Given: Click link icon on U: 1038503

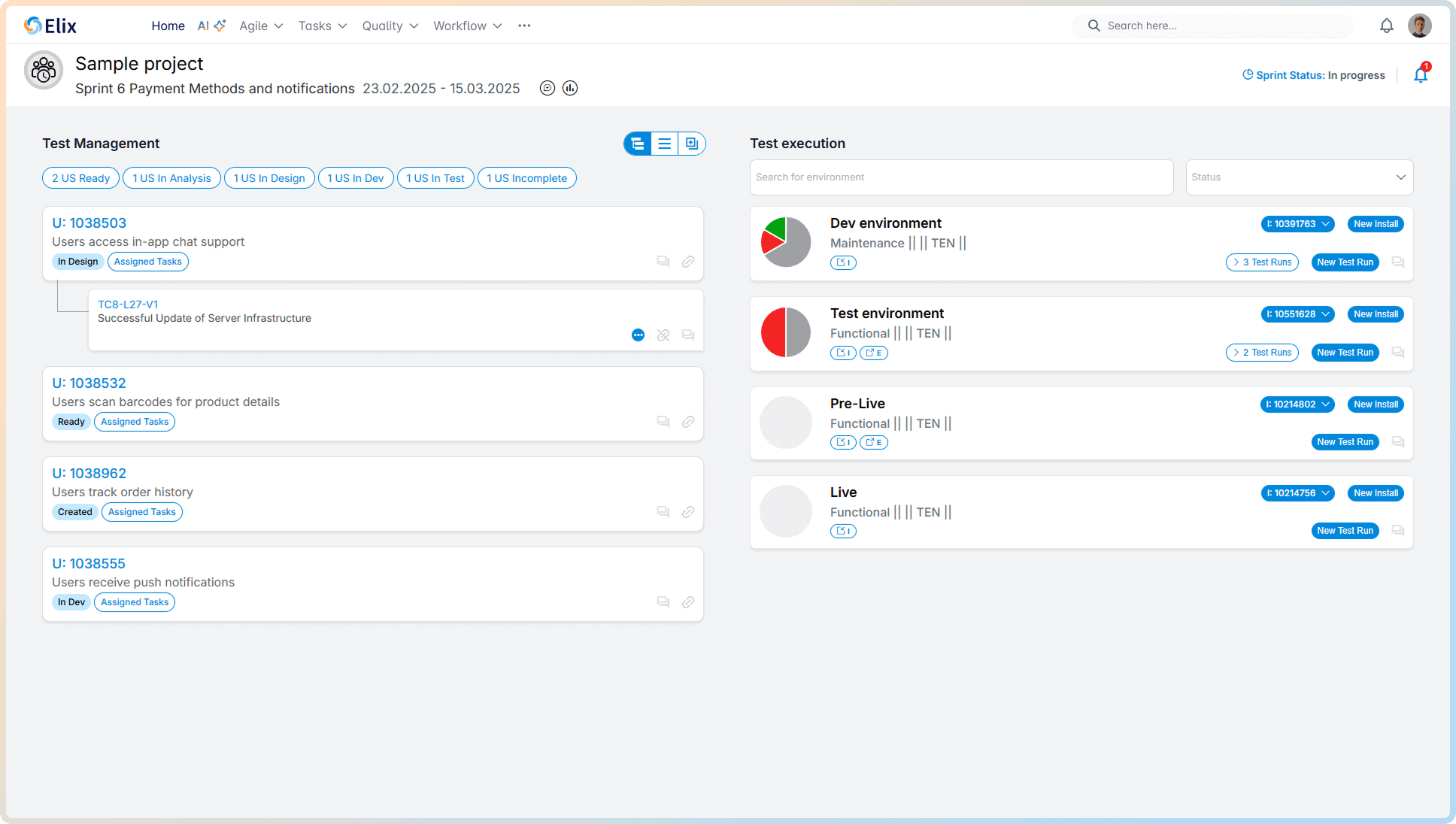Looking at the screenshot, I should pos(688,262).
